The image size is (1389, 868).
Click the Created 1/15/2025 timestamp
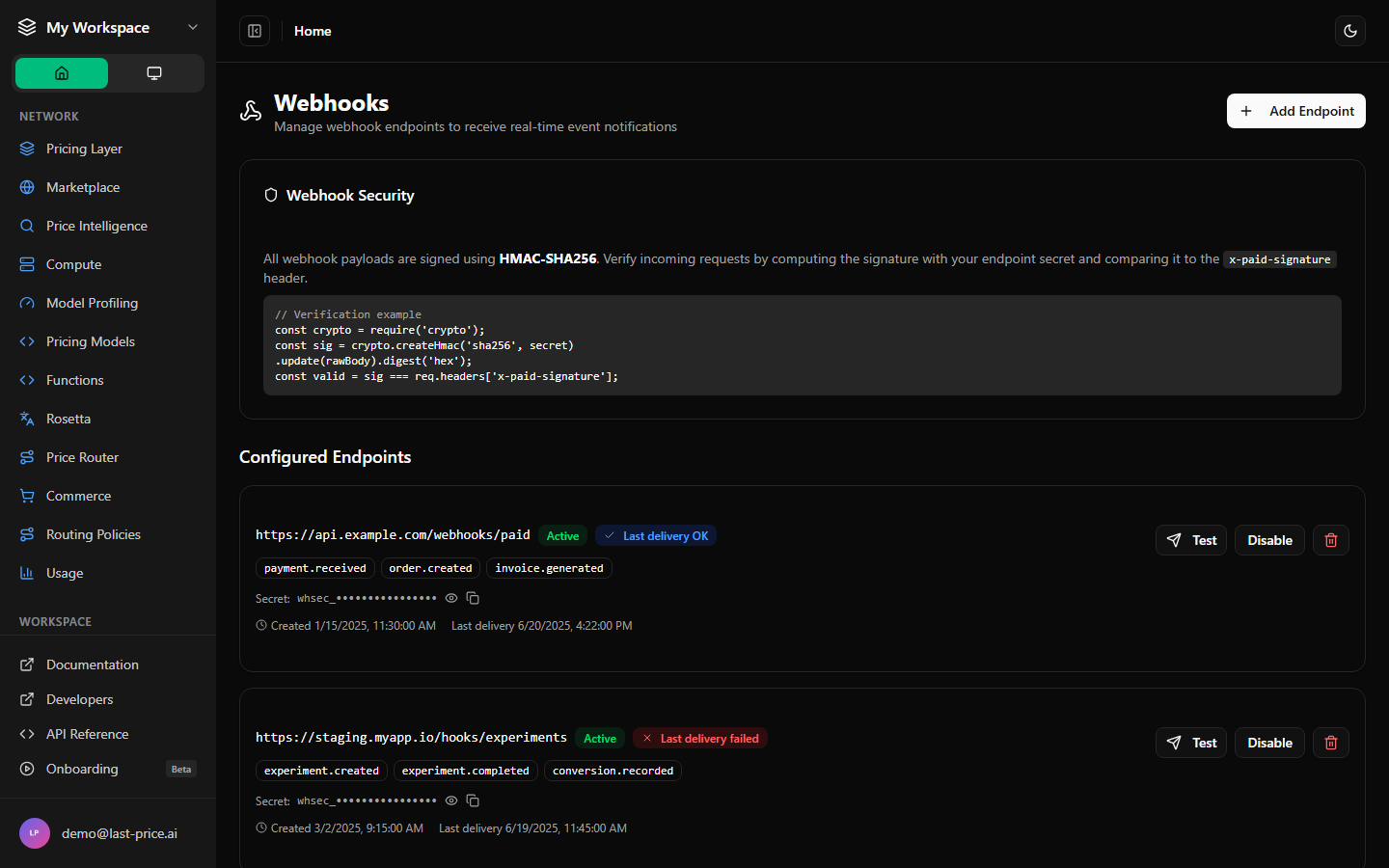[x=346, y=626]
